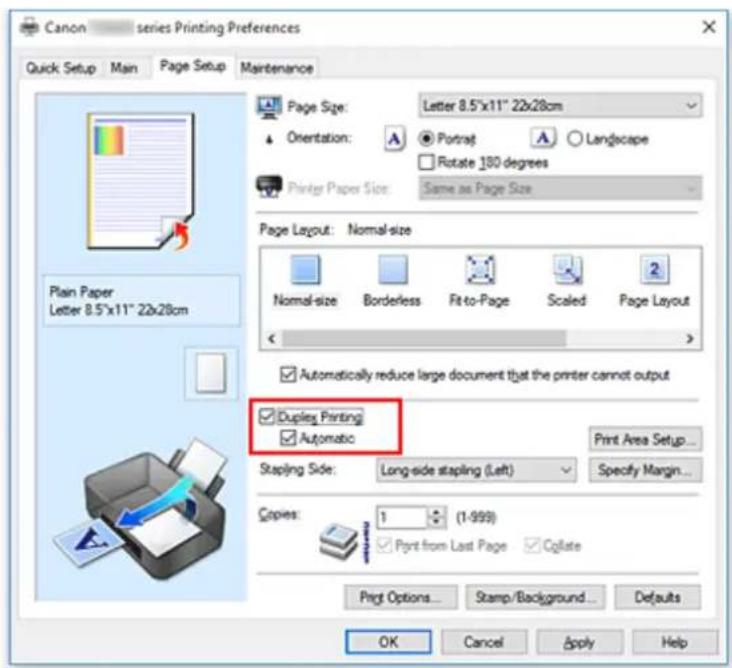Click the Defaults button
The height and width of the screenshot is (668, 732).
(657, 597)
